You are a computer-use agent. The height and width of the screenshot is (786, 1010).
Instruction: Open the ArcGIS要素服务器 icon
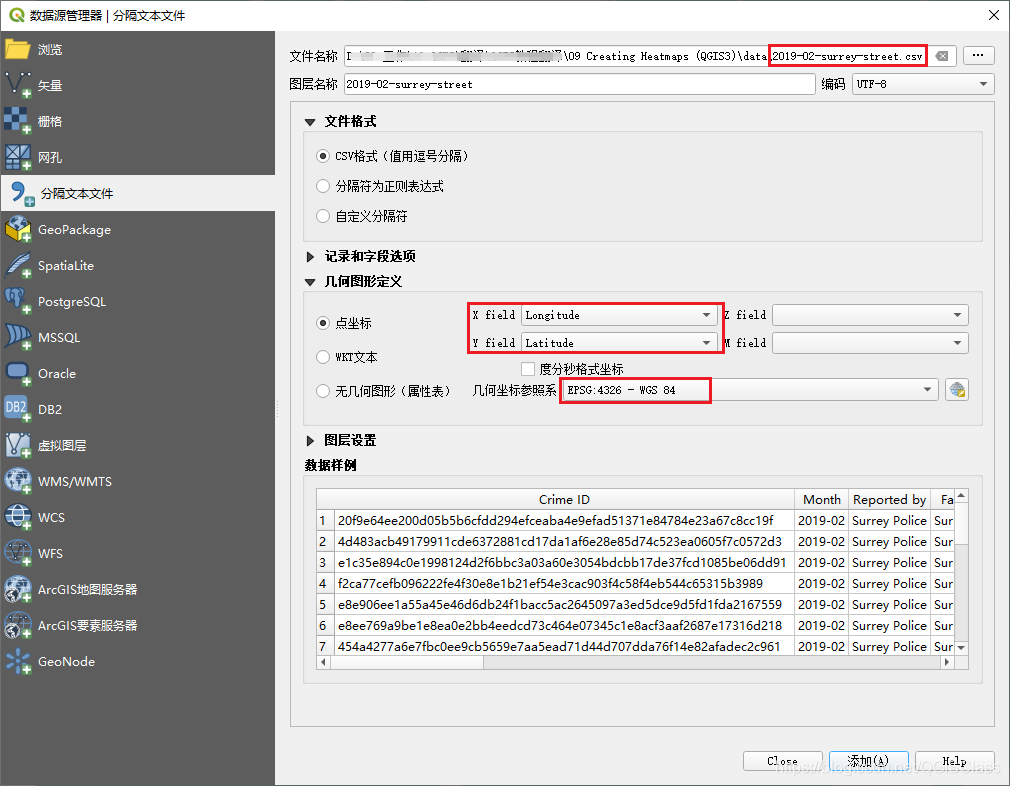coord(17,626)
